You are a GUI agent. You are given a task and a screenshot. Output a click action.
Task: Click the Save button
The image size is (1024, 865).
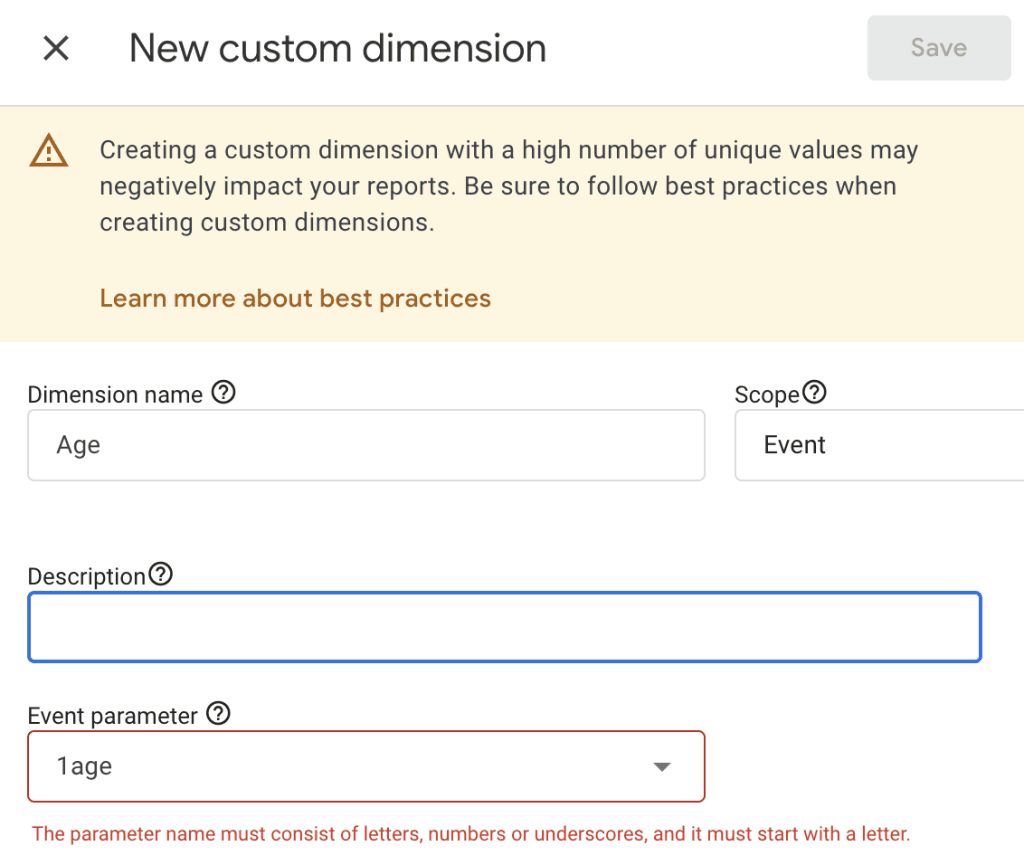(x=938, y=47)
